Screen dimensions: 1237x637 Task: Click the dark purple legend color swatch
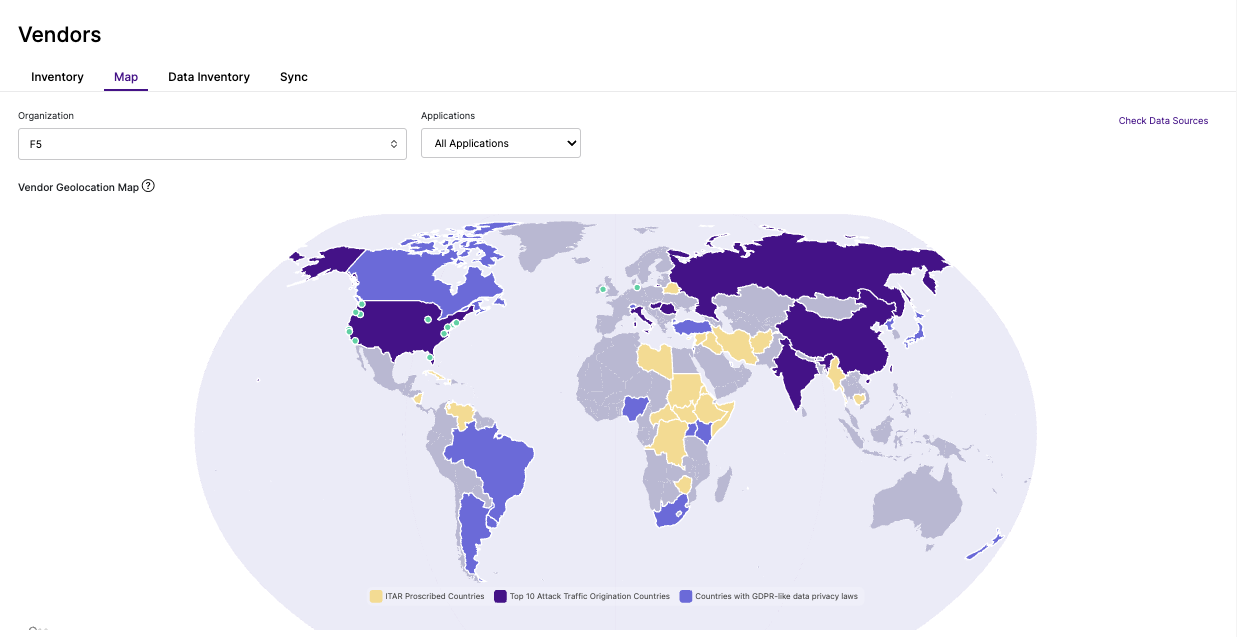[x=500, y=596]
